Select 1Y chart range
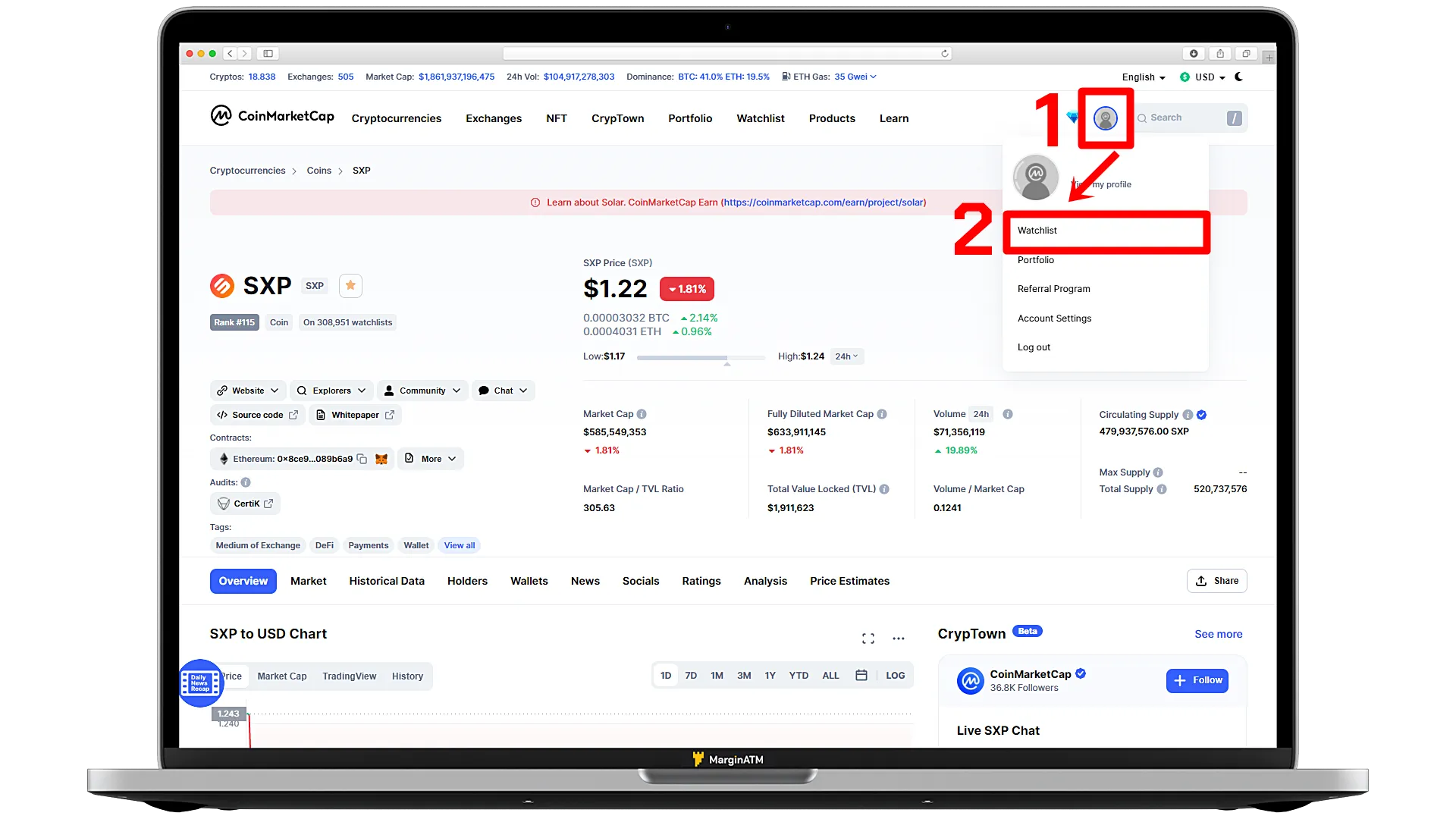The image size is (1456, 819). [770, 676]
